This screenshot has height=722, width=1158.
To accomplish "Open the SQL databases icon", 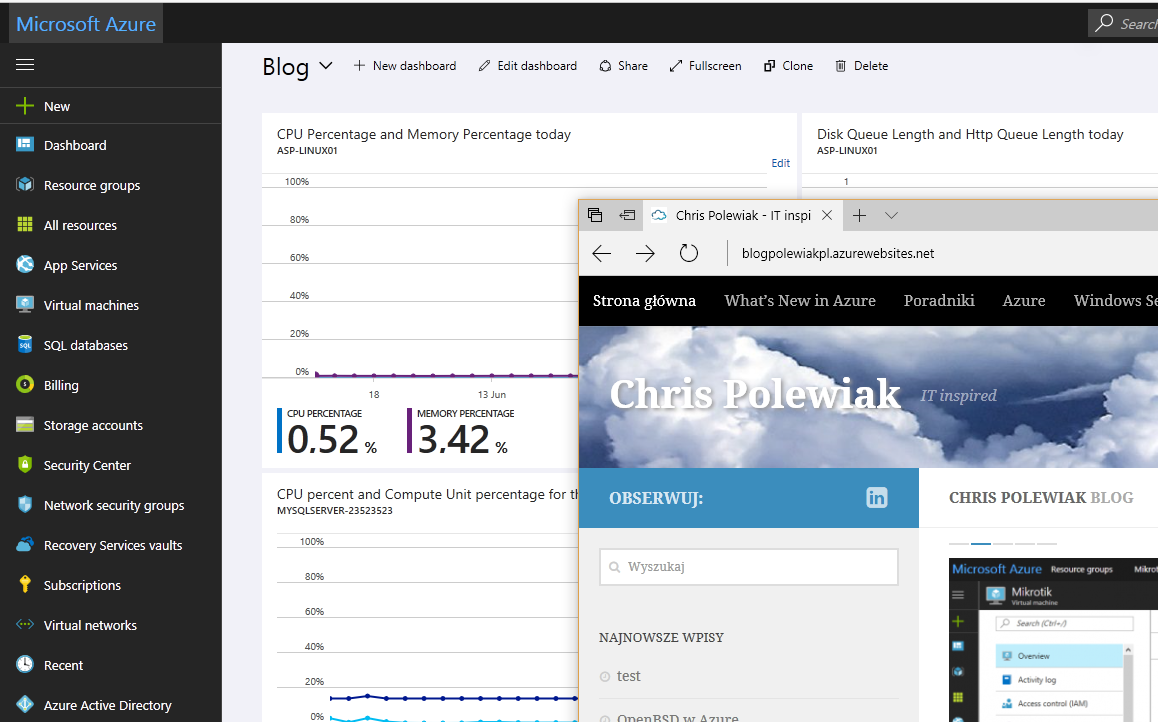I will coord(25,345).
